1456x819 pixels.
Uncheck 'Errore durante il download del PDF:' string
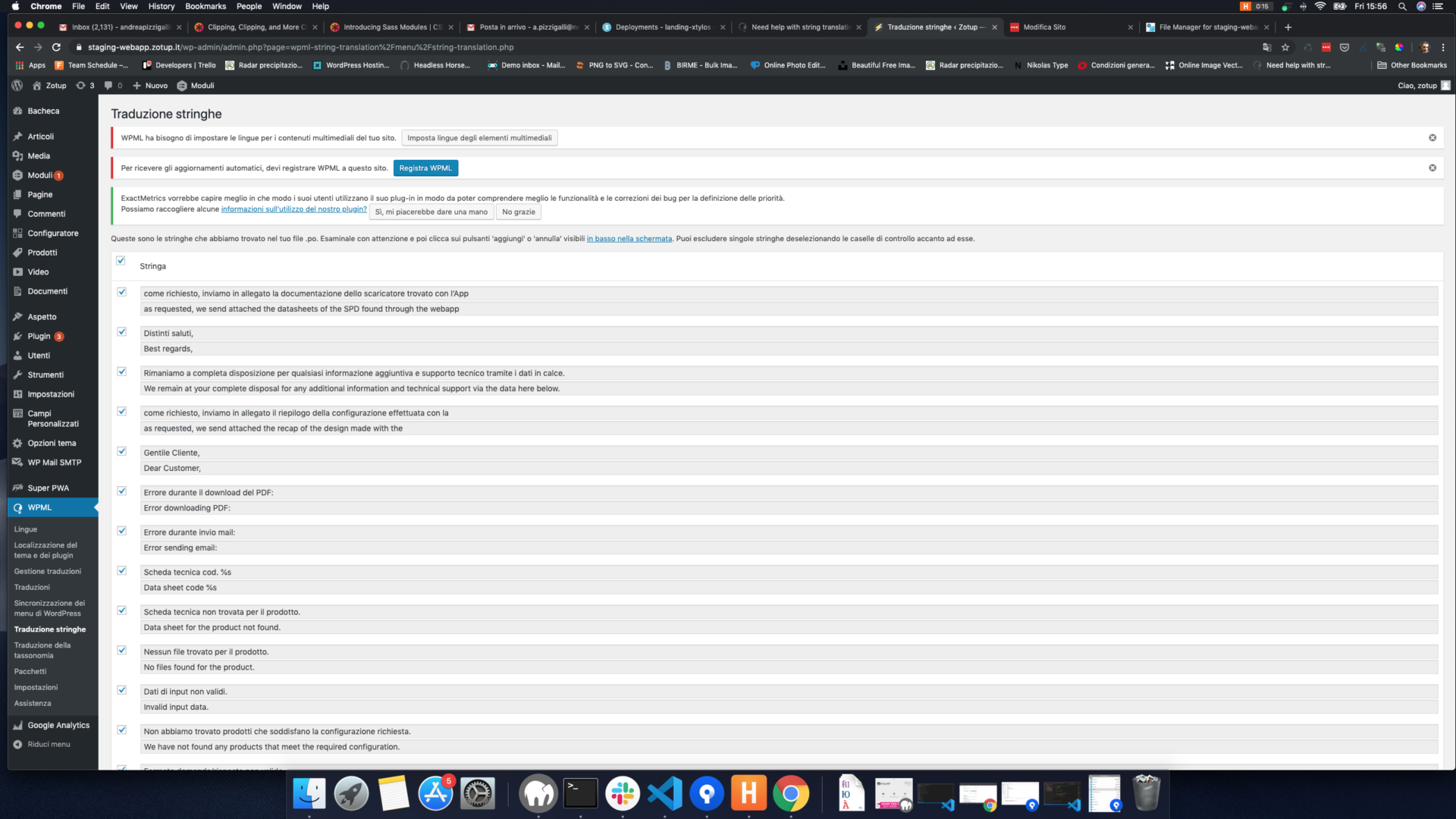pyautogui.click(x=122, y=491)
